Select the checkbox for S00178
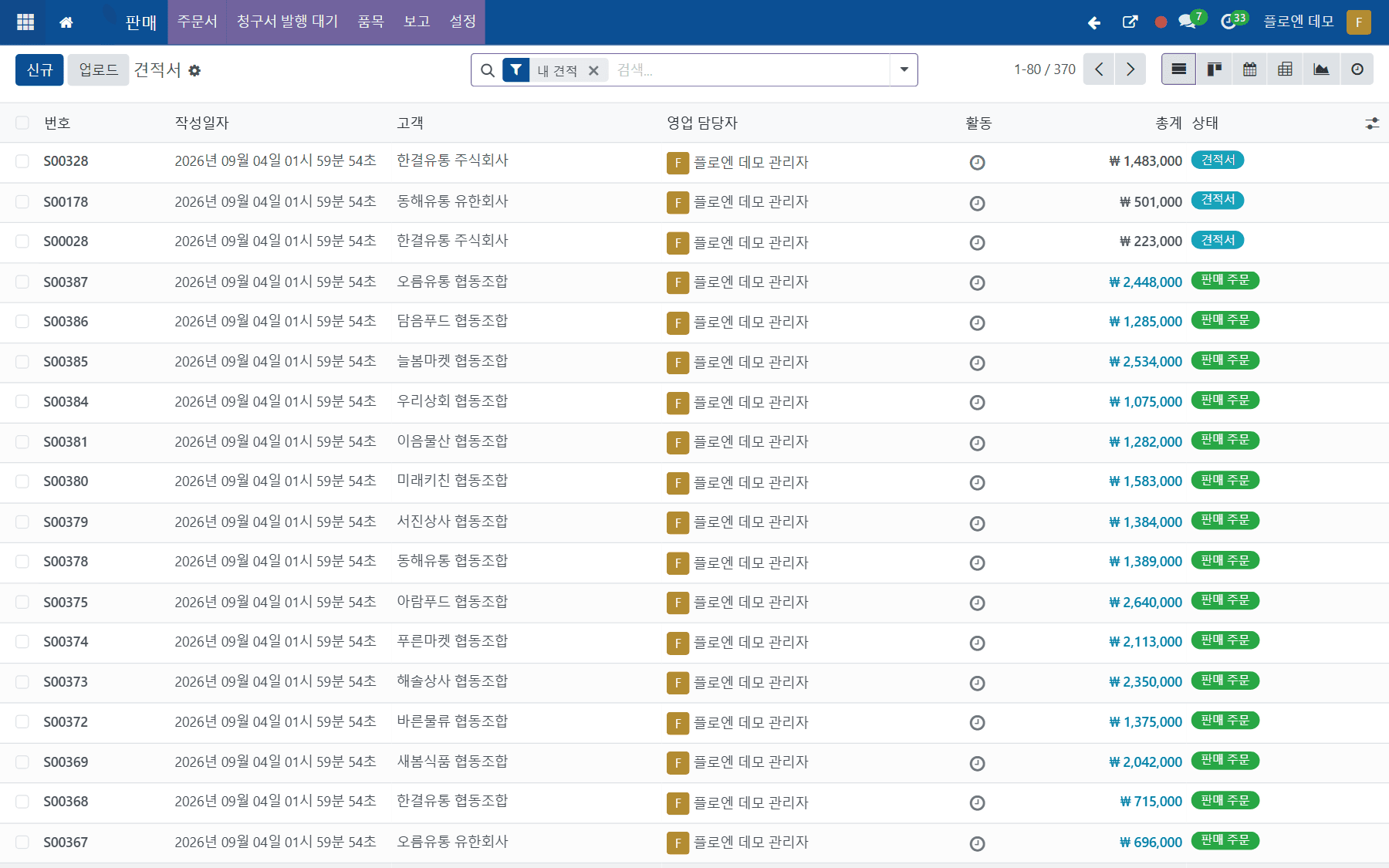The width and height of the screenshot is (1389, 868). (x=22, y=201)
